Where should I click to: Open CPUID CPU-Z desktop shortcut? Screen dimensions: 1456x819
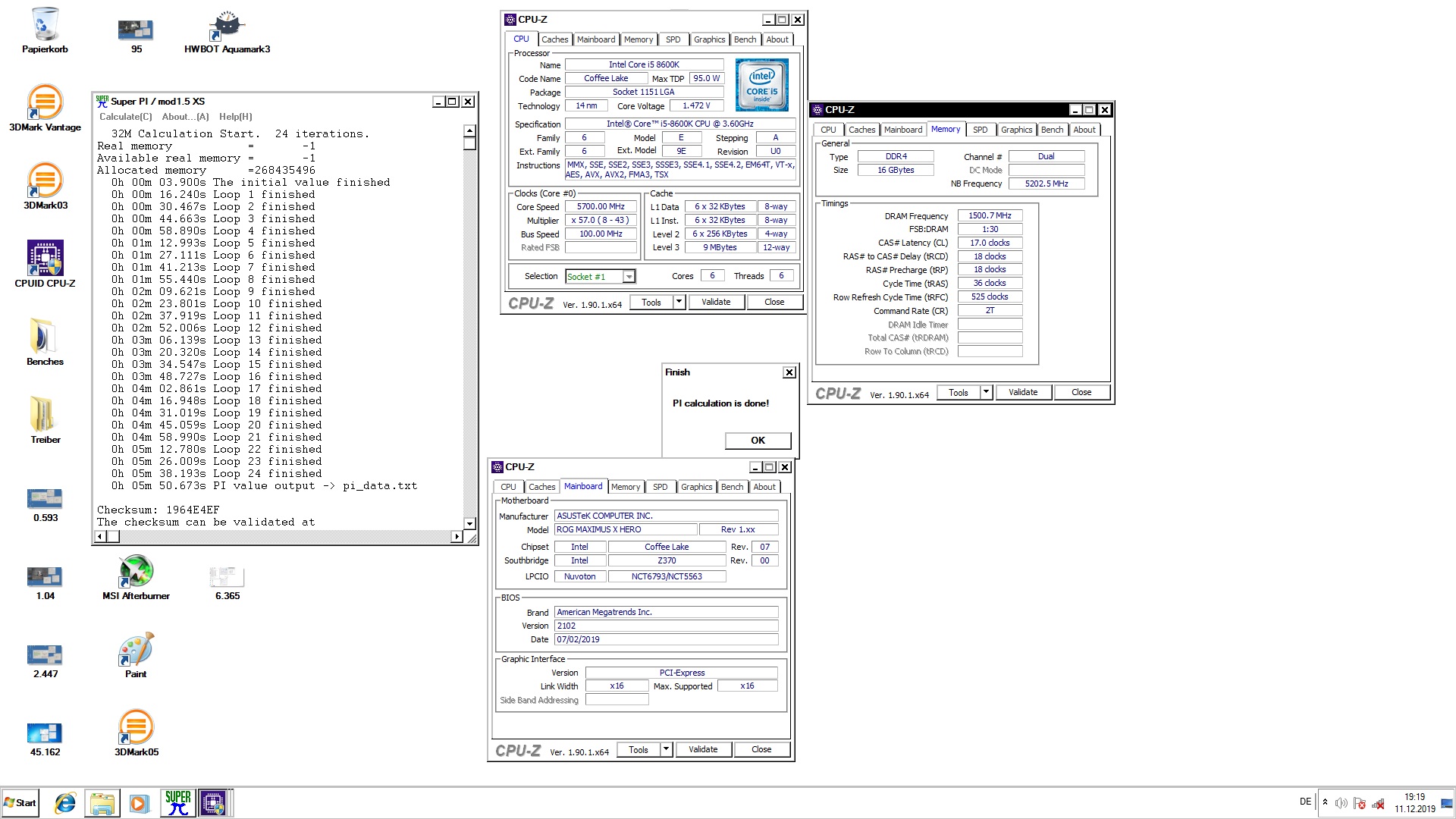45,265
